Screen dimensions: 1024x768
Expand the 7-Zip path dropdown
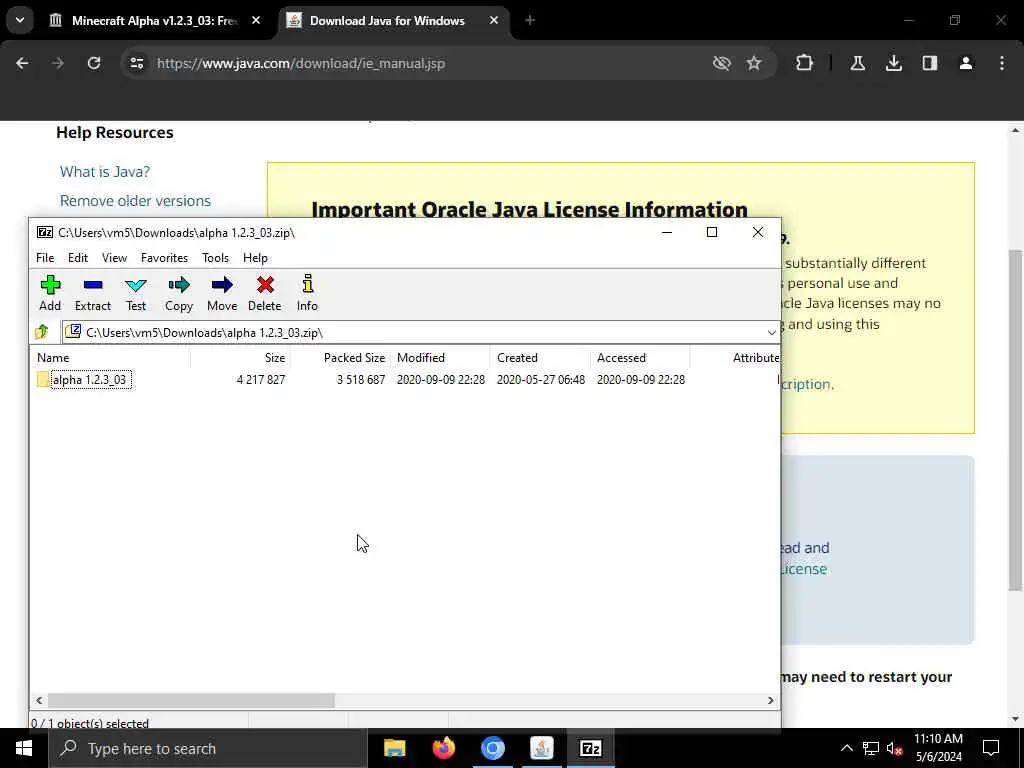coord(771,332)
